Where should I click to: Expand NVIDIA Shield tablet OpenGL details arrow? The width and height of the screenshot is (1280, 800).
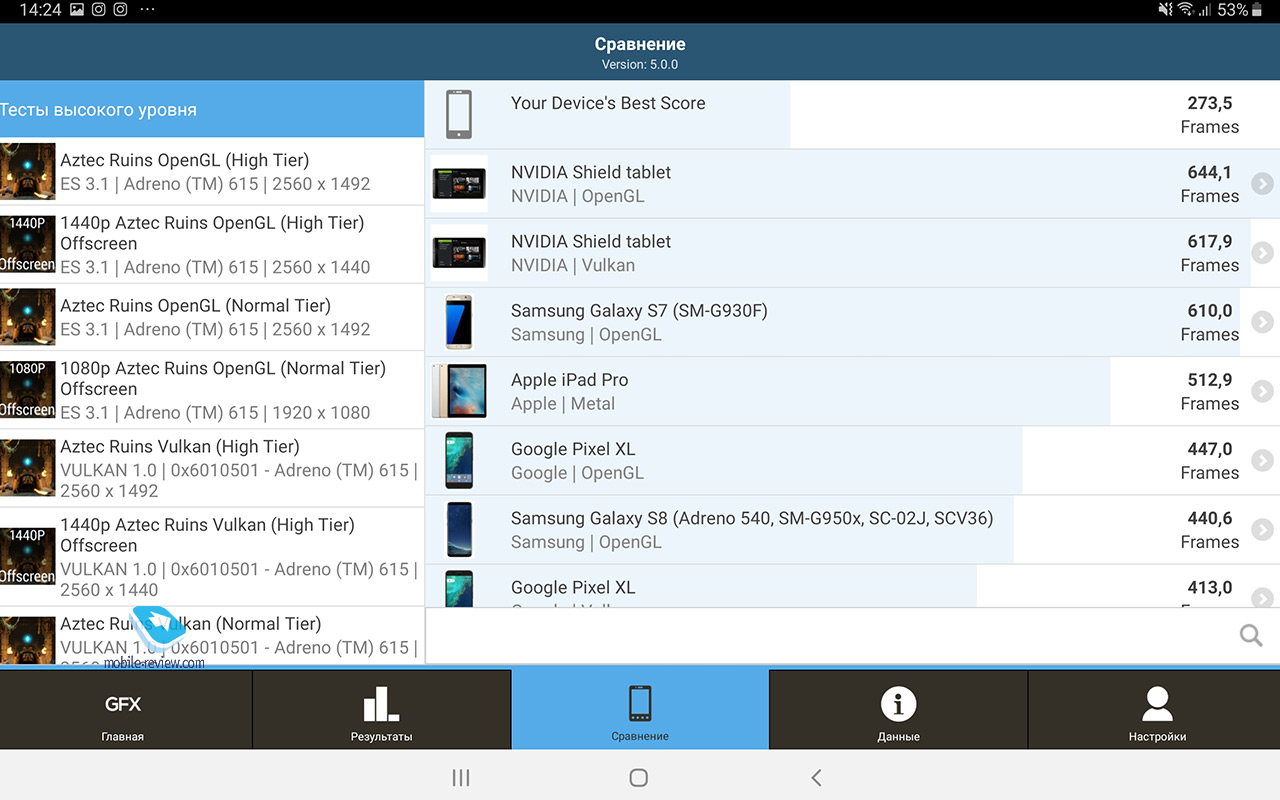tap(1262, 184)
